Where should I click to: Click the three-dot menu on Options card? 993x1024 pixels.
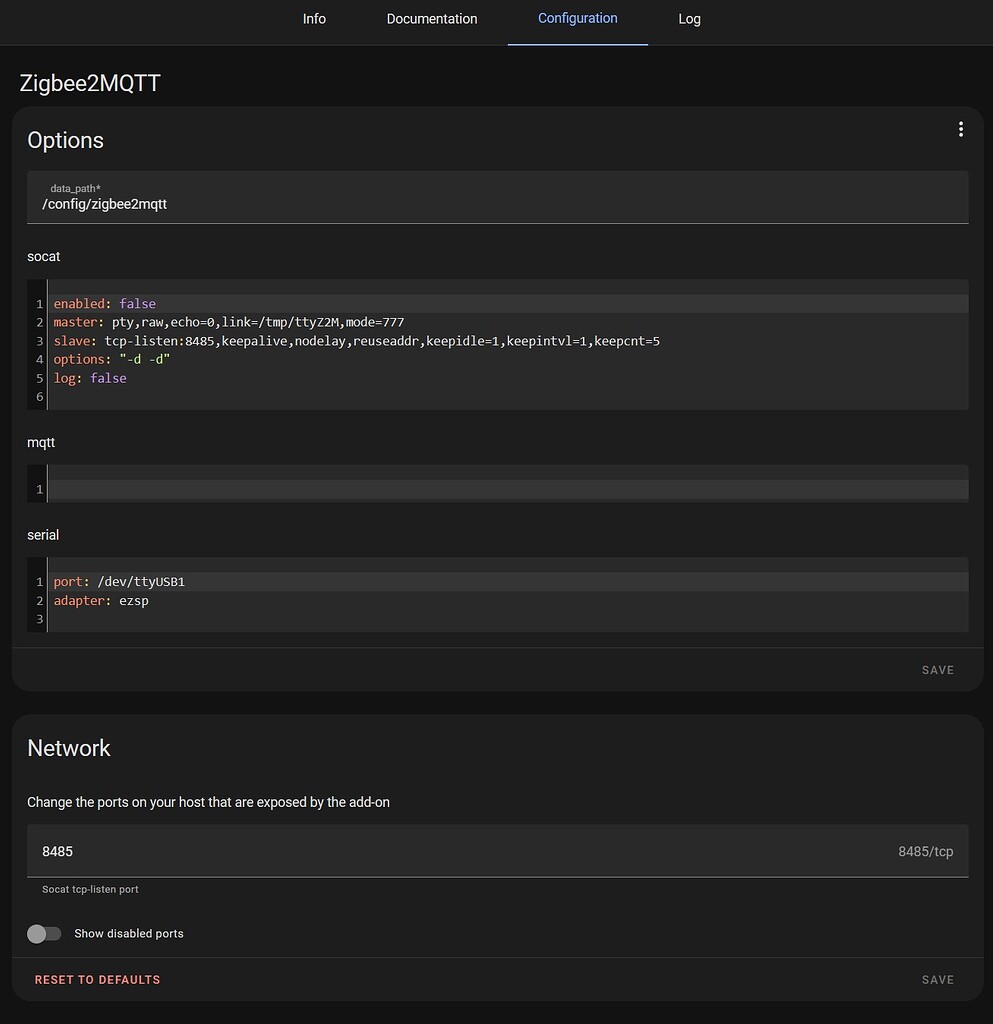[960, 129]
